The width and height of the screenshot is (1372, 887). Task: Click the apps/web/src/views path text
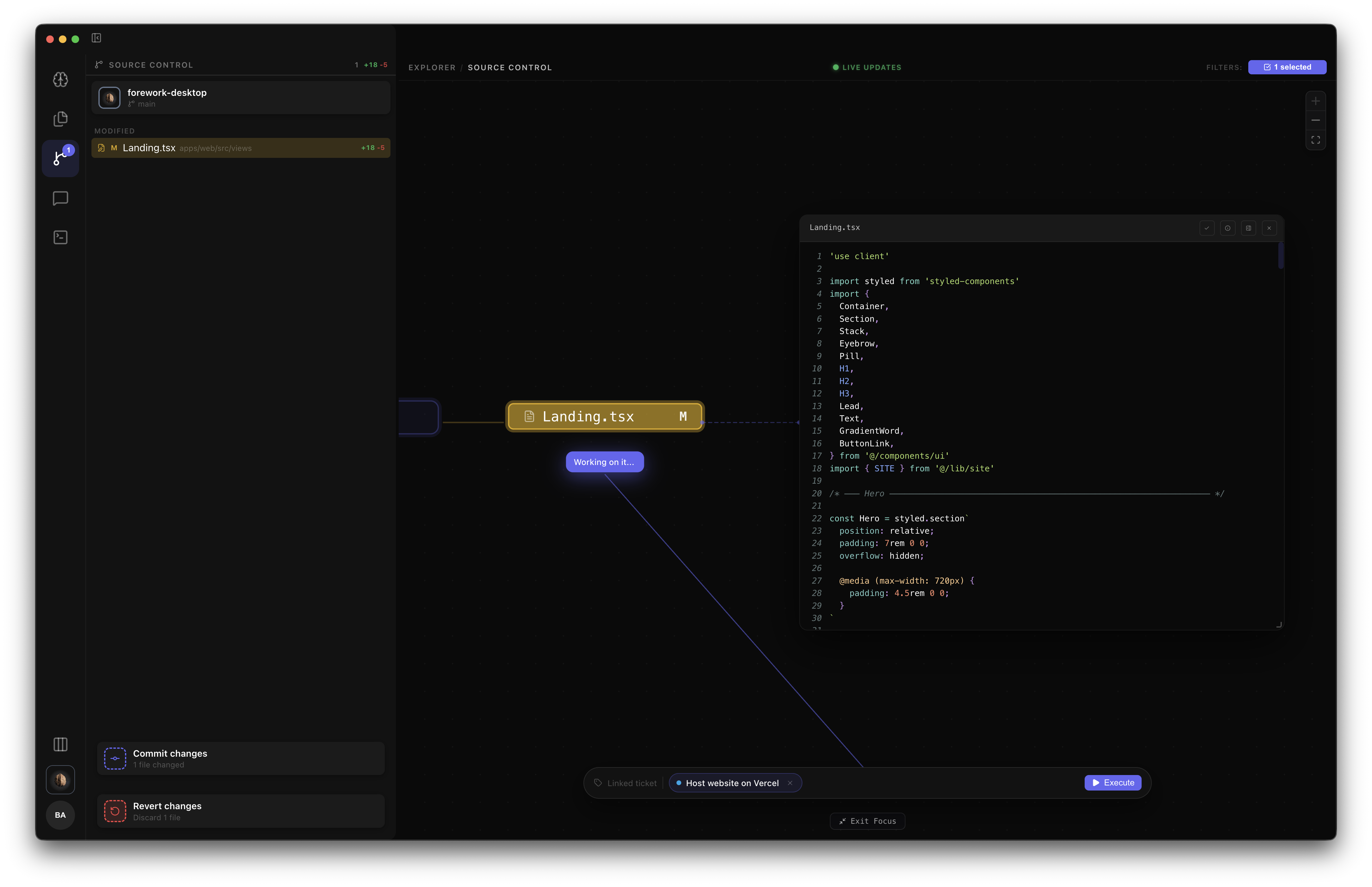[x=215, y=149]
